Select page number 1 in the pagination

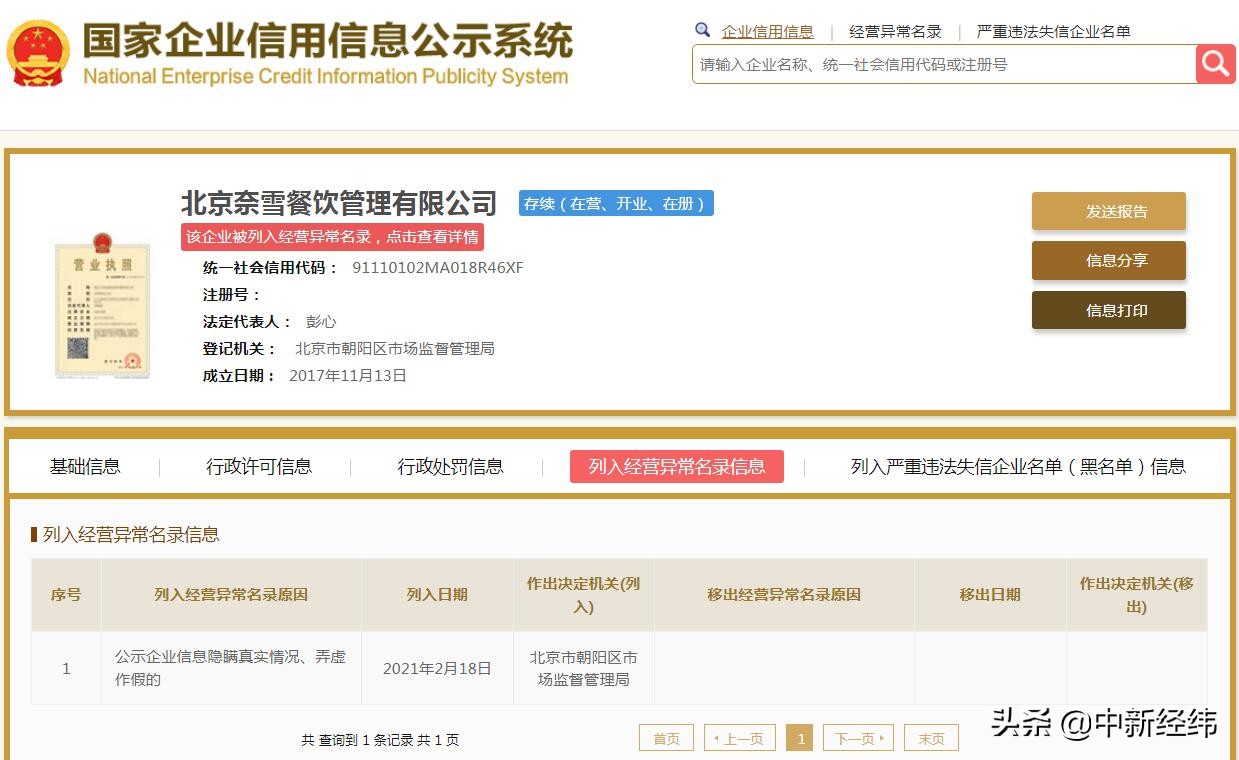coord(799,738)
